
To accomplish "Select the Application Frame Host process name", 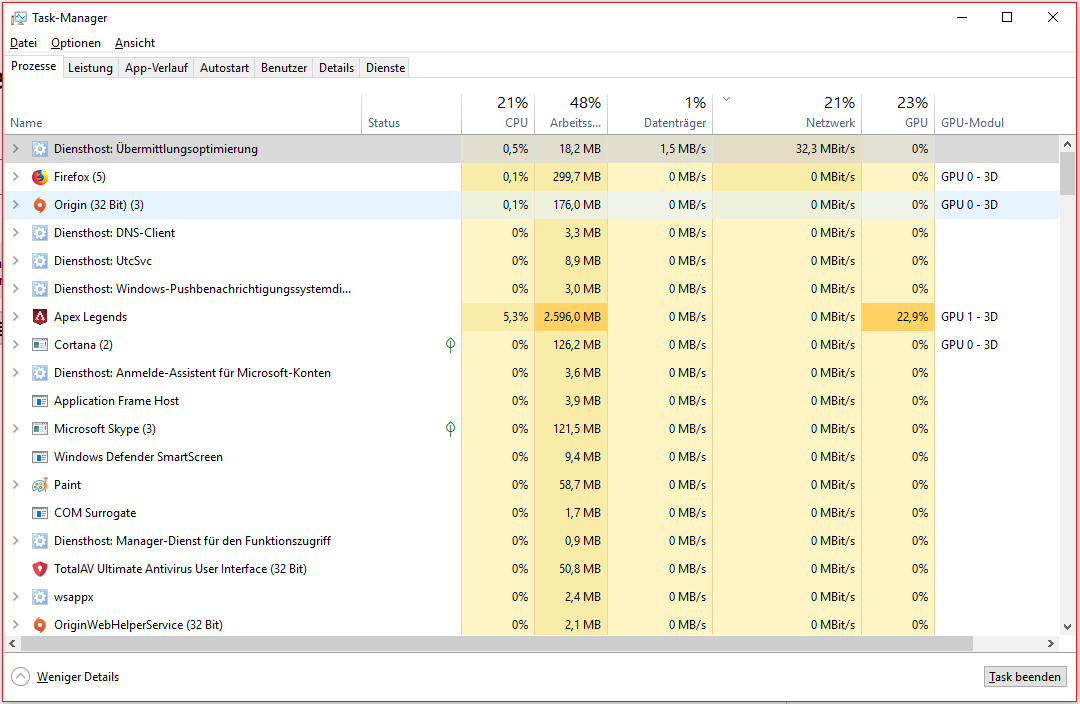I will coord(116,401).
